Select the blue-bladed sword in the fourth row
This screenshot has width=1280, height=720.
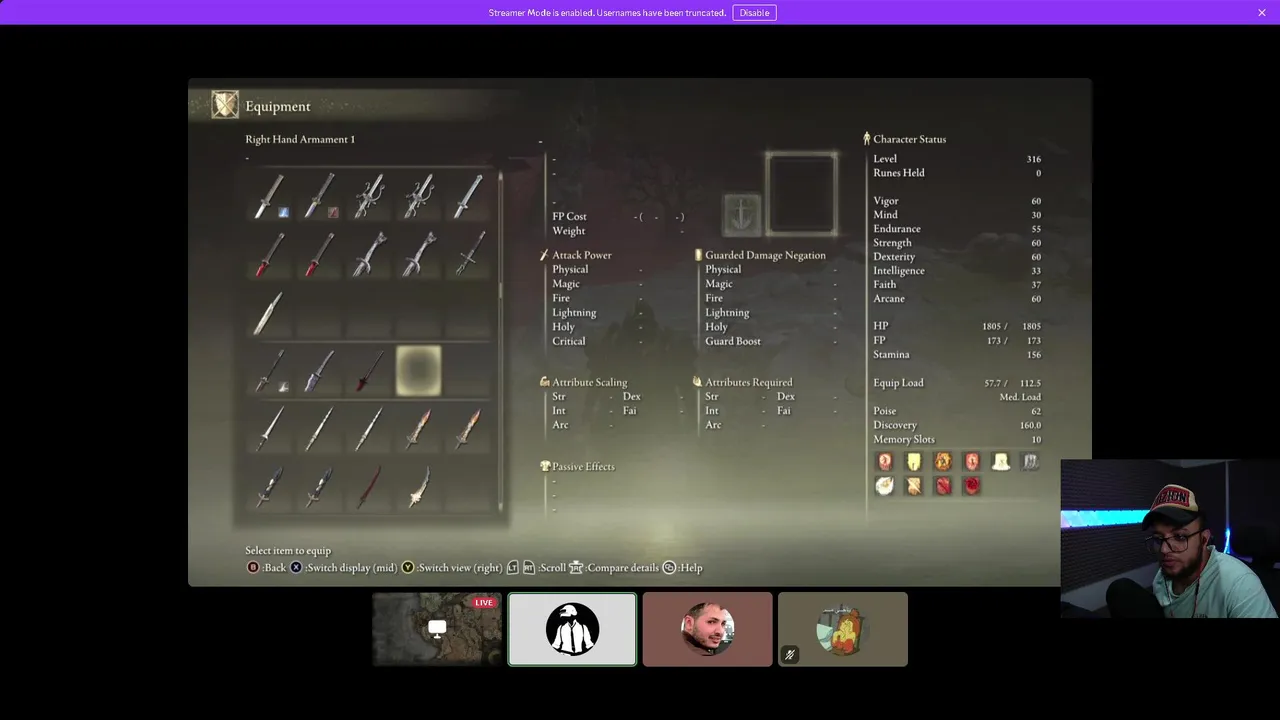(x=320, y=371)
